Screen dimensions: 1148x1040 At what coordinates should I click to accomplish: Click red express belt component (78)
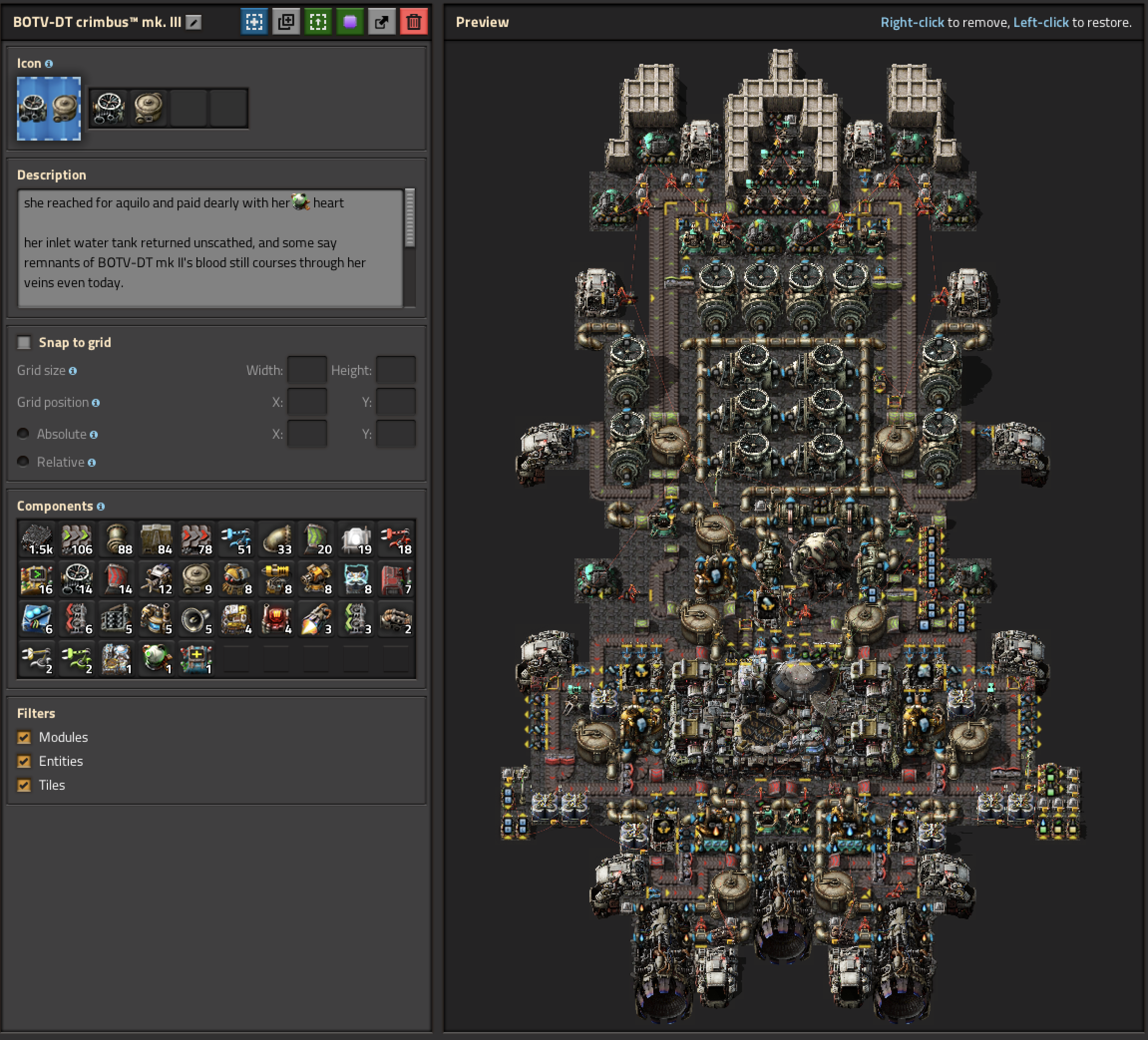[196, 539]
